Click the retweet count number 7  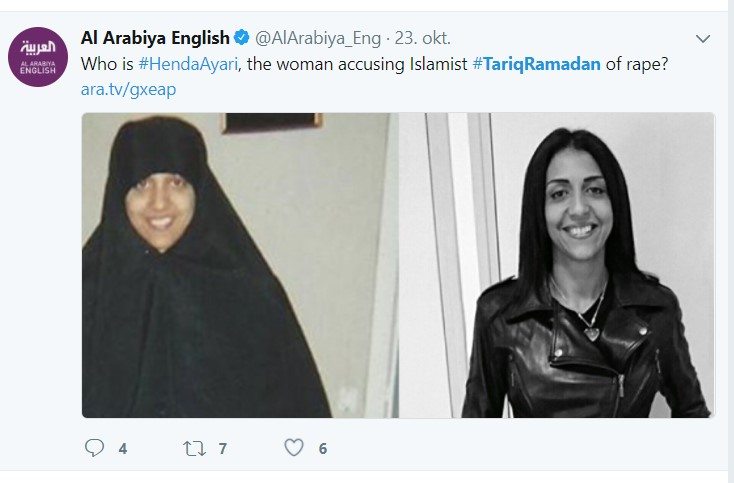223,449
